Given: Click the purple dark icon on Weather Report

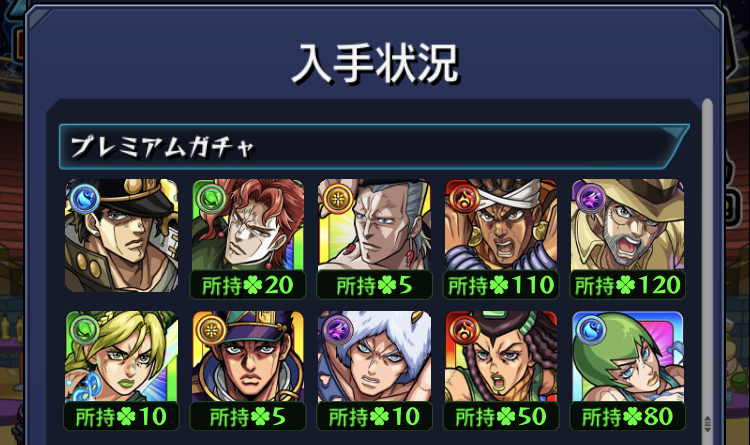Looking at the screenshot, I should [x=338, y=330].
